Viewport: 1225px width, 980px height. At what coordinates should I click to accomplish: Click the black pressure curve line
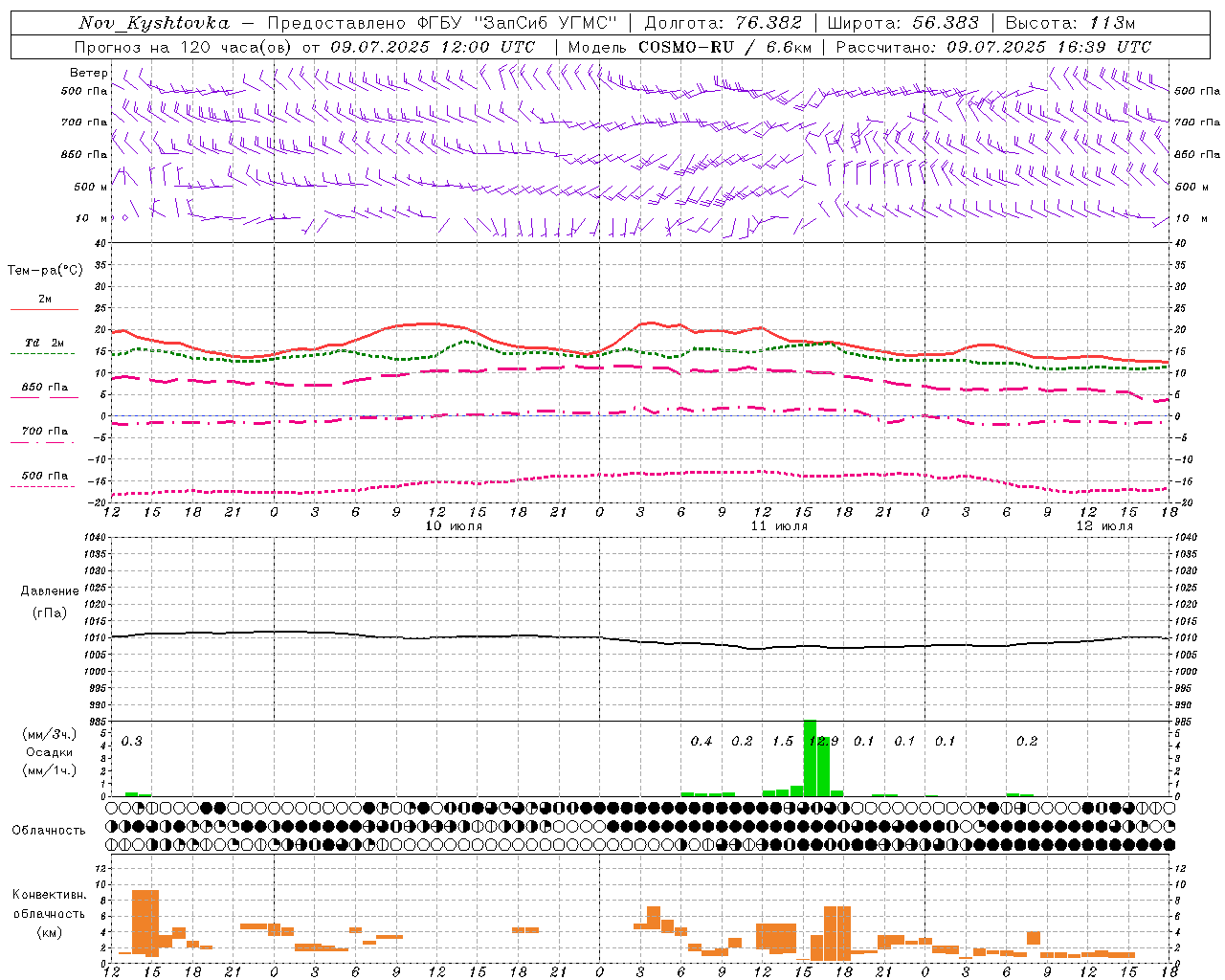click(x=640, y=639)
